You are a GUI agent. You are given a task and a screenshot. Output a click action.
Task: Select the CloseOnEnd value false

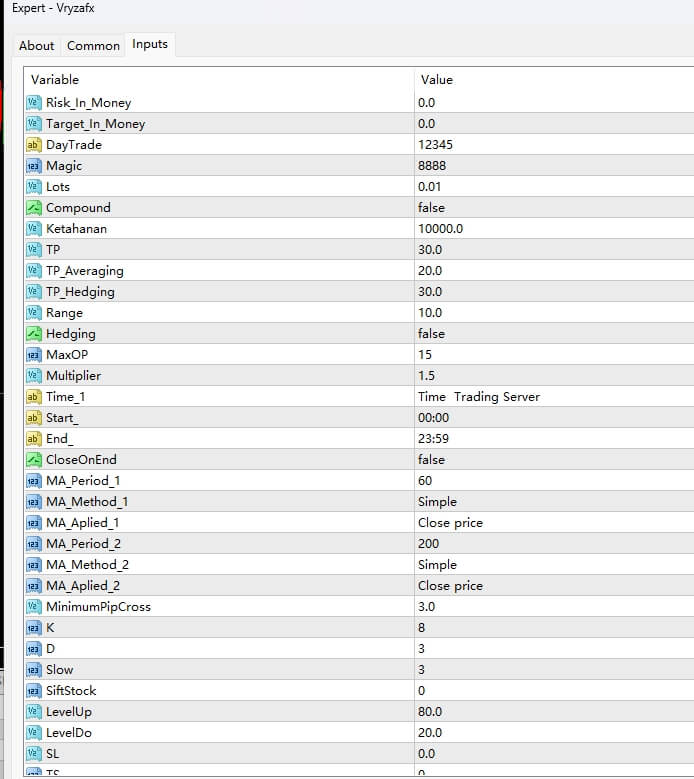point(431,460)
